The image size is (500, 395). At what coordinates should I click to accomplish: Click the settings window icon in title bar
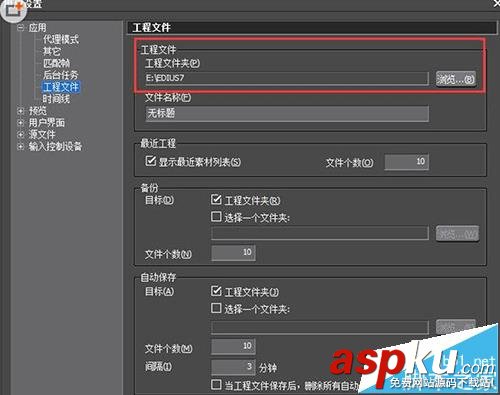(13, 9)
